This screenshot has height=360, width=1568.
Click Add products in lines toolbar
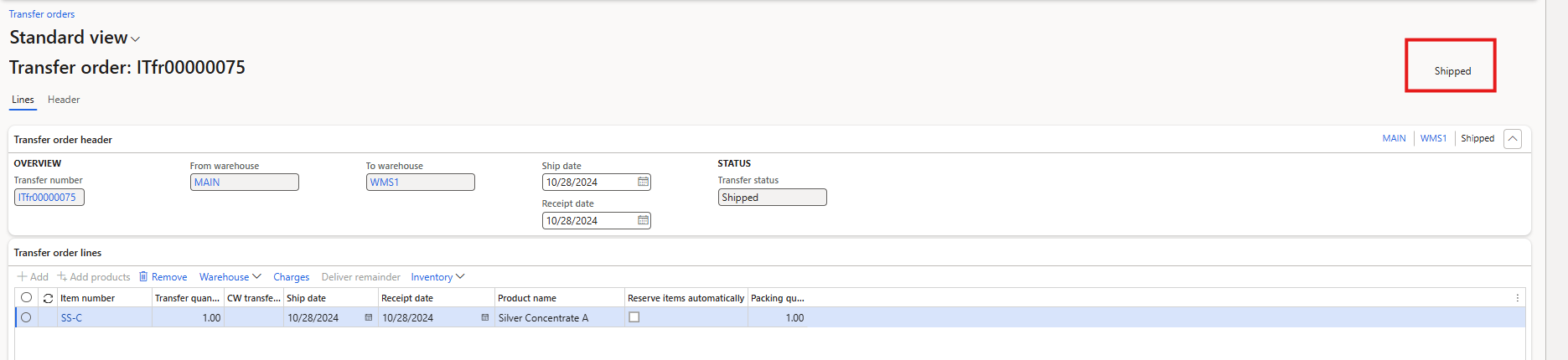coord(94,276)
